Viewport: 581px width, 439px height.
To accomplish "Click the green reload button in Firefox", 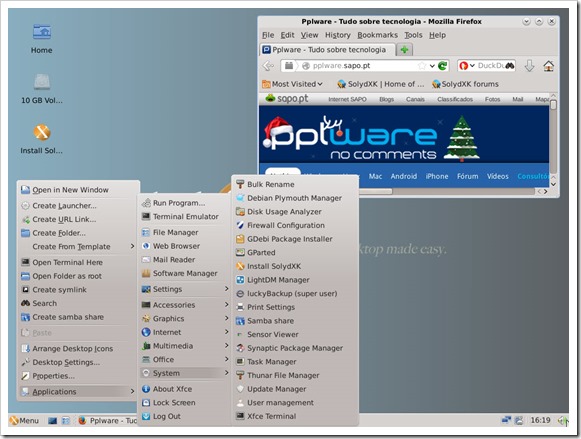I will (442, 66).
